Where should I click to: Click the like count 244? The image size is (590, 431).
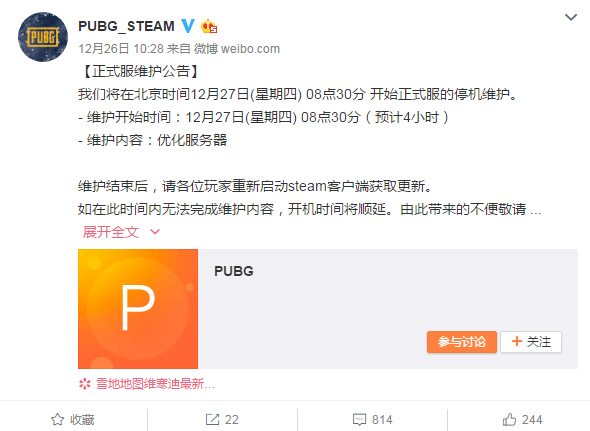tap(532, 420)
